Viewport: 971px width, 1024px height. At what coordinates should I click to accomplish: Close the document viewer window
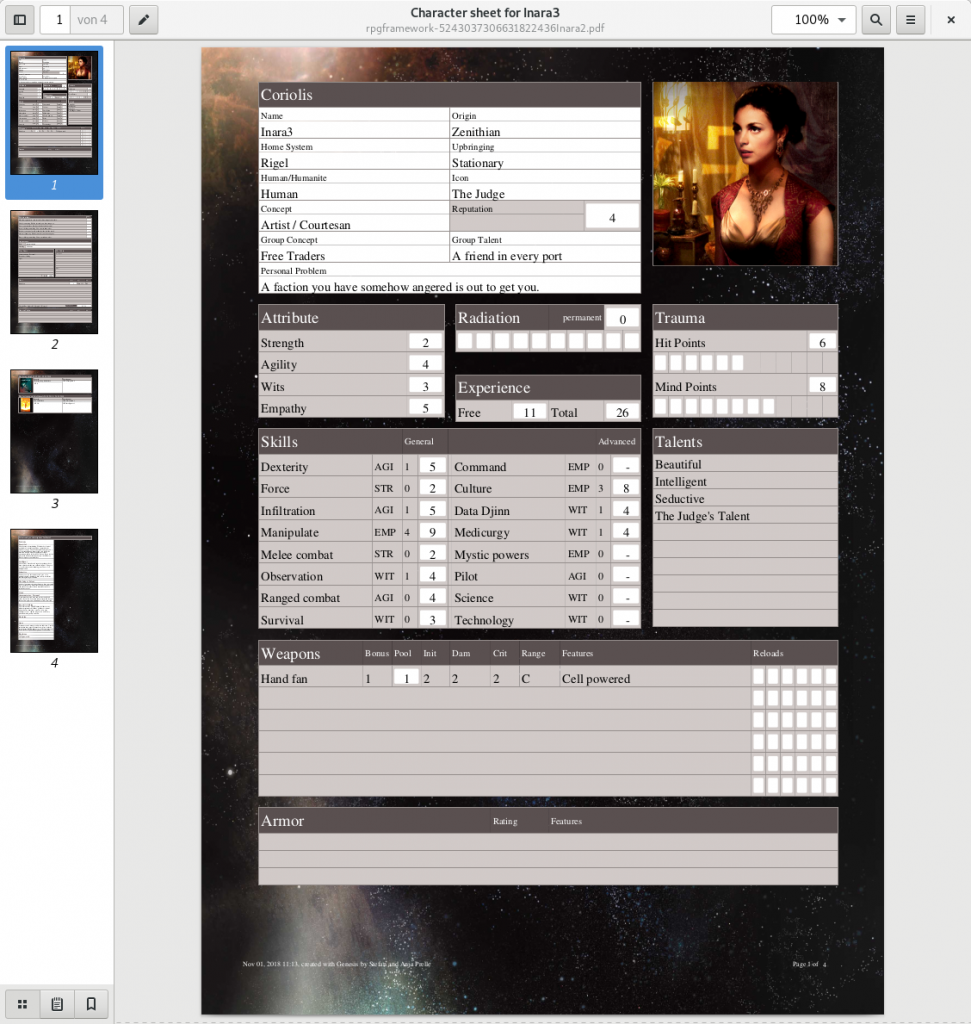click(x=951, y=19)
